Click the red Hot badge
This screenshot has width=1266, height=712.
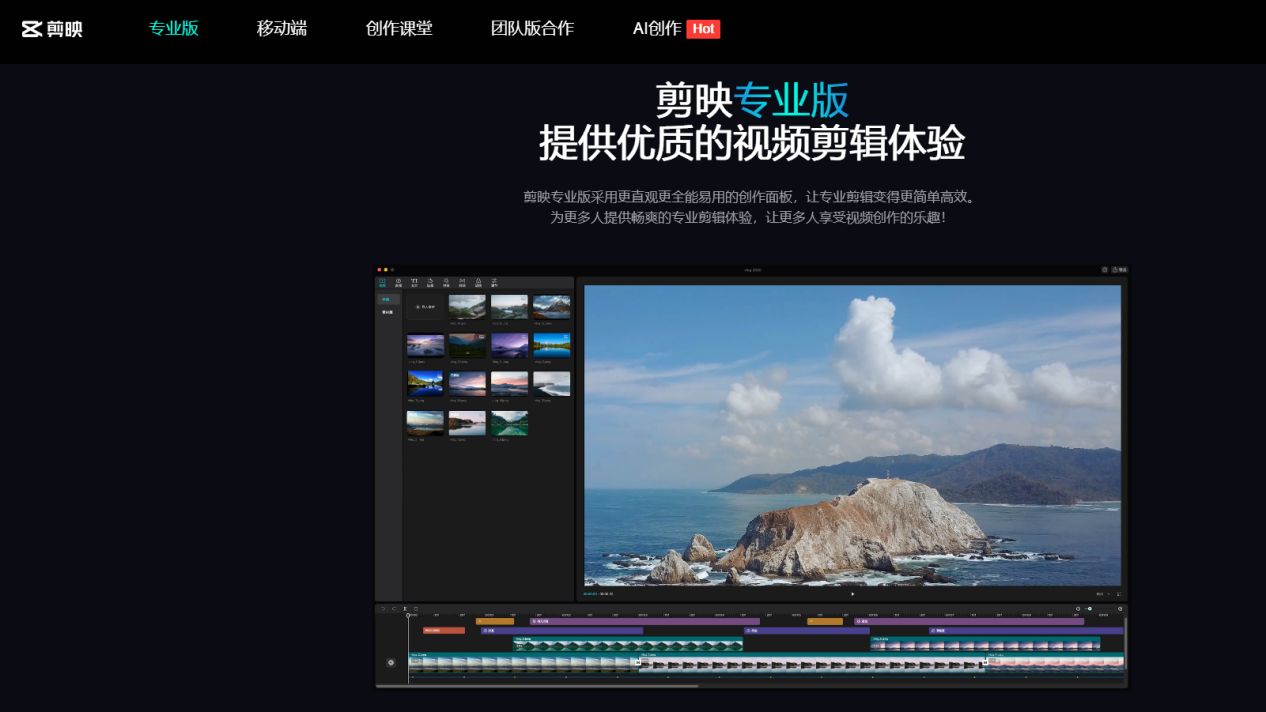click(x=703, y=29)
